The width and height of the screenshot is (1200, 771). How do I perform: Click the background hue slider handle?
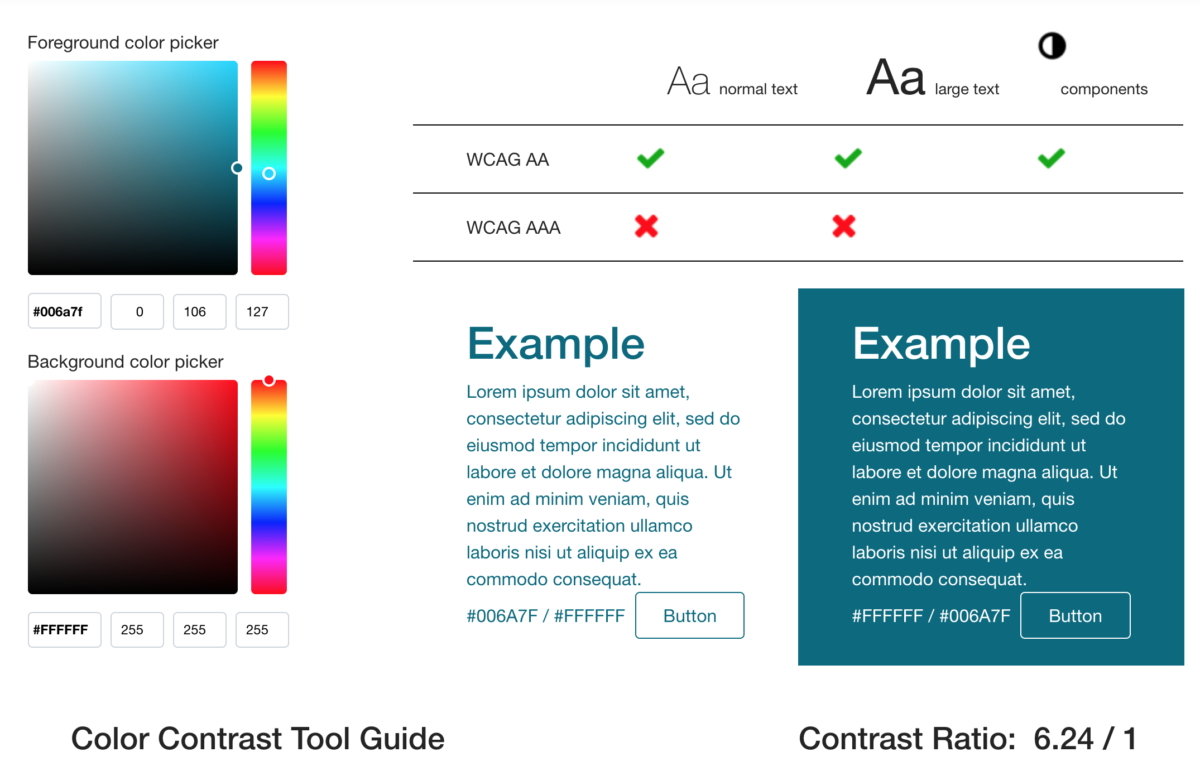pos(269,380)
